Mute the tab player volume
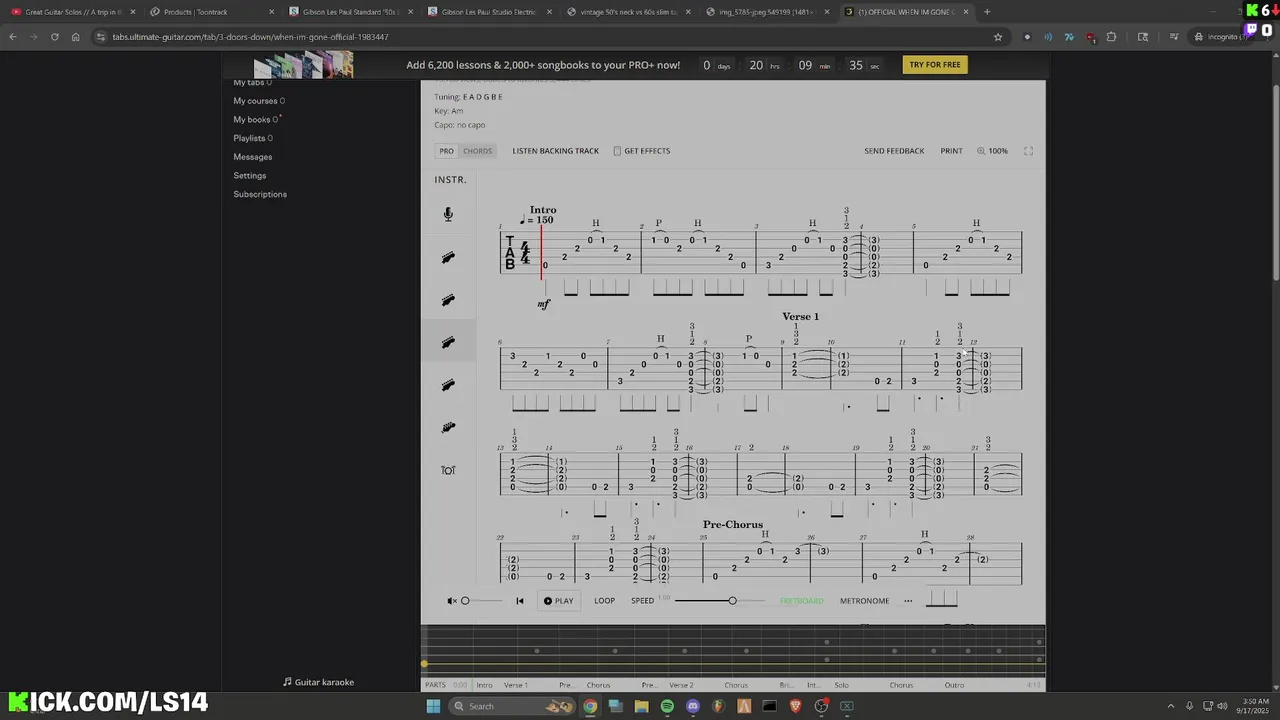The image size is (1280, 720). pos(452,601)
